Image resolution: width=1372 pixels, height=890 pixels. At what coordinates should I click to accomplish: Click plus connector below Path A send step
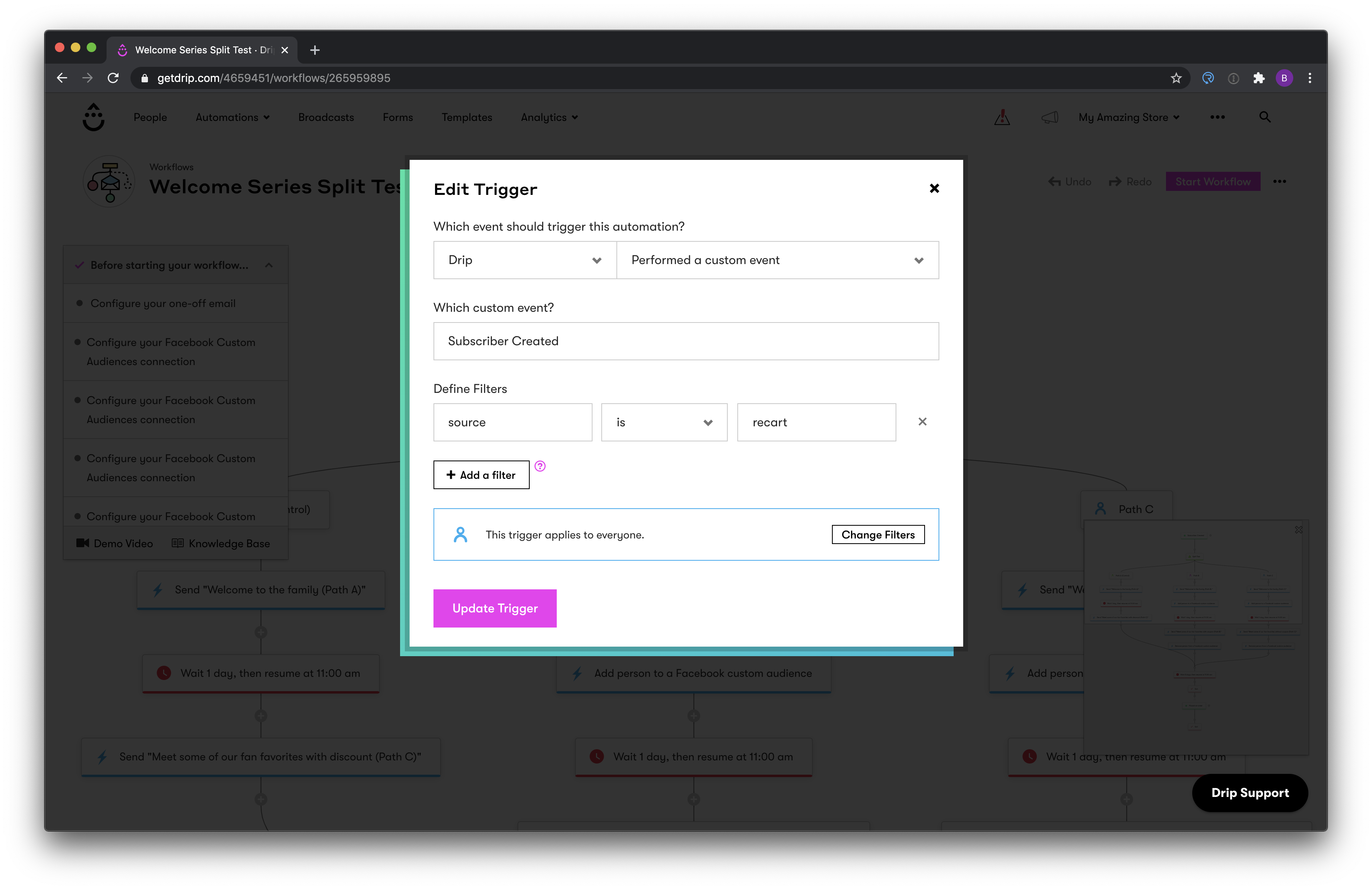tap(260, 632)
